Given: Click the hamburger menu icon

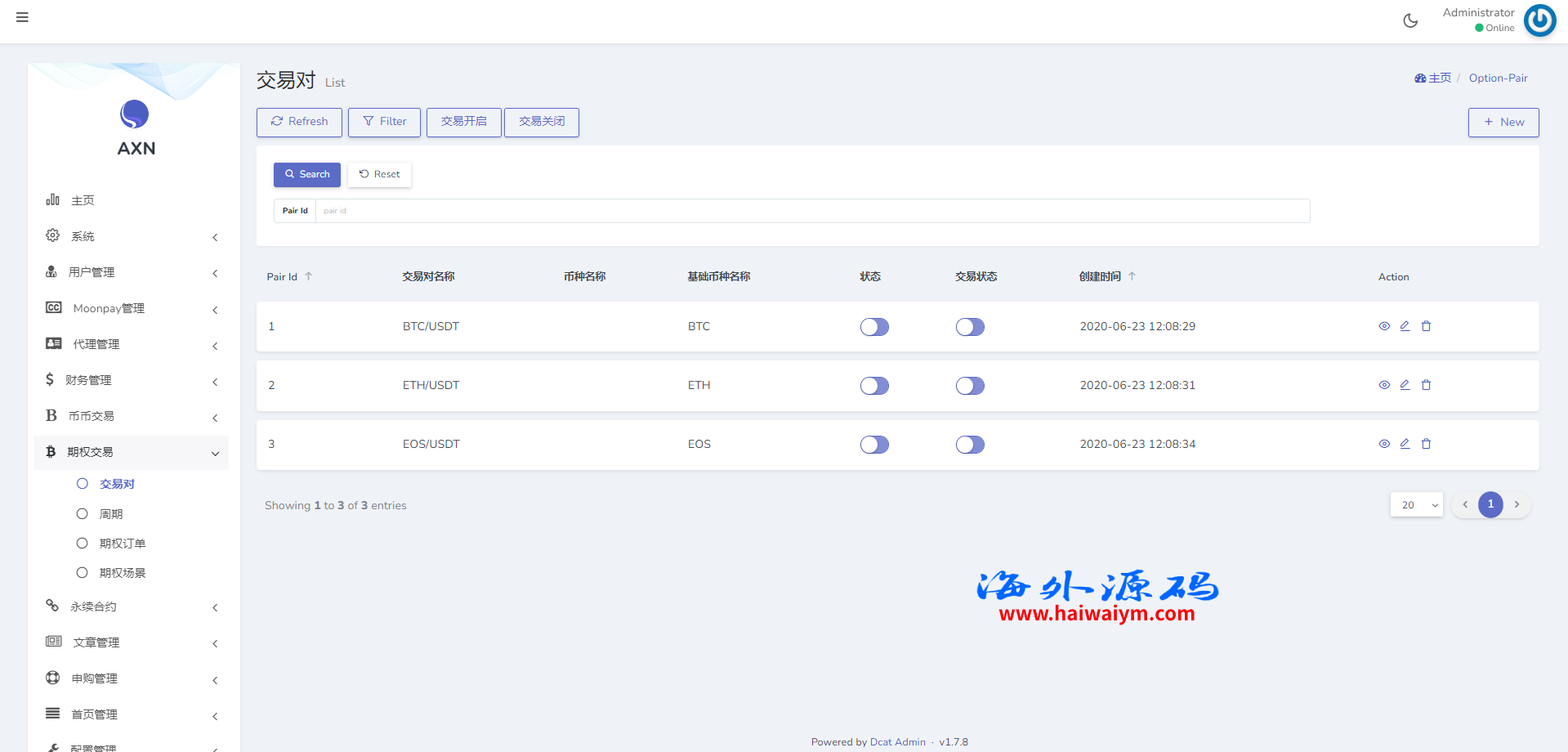Looking at the screenshot, I should [22, 17].
